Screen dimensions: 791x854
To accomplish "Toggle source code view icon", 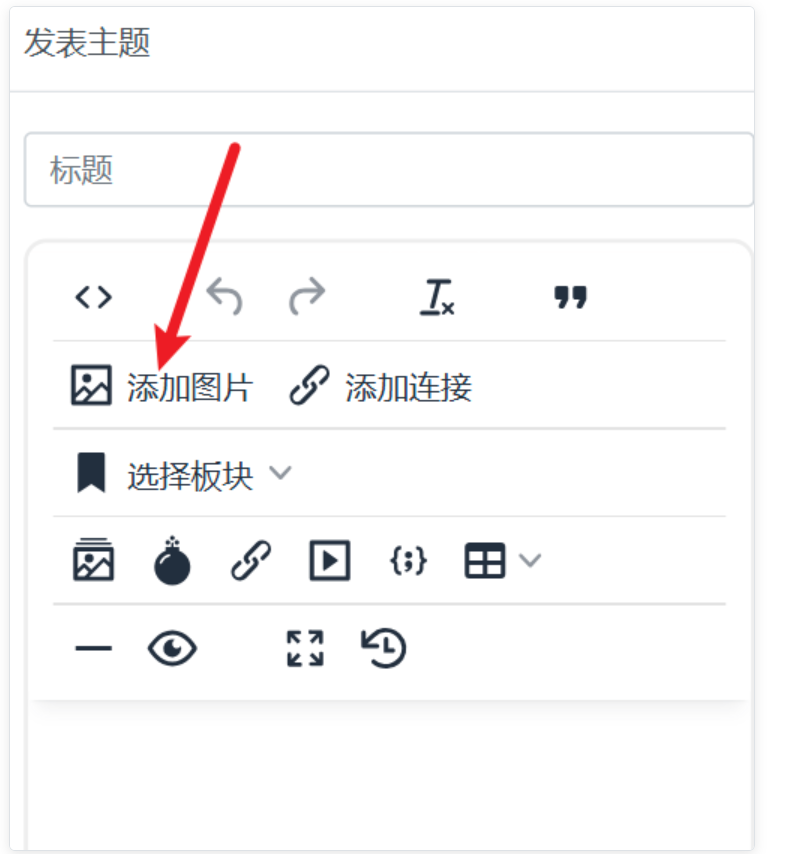I will (94, 297).
